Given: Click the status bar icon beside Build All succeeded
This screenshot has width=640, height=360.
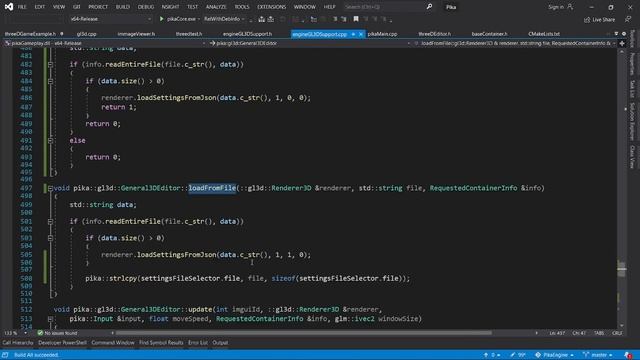Looking at the screenshot, I should [5, 355].
